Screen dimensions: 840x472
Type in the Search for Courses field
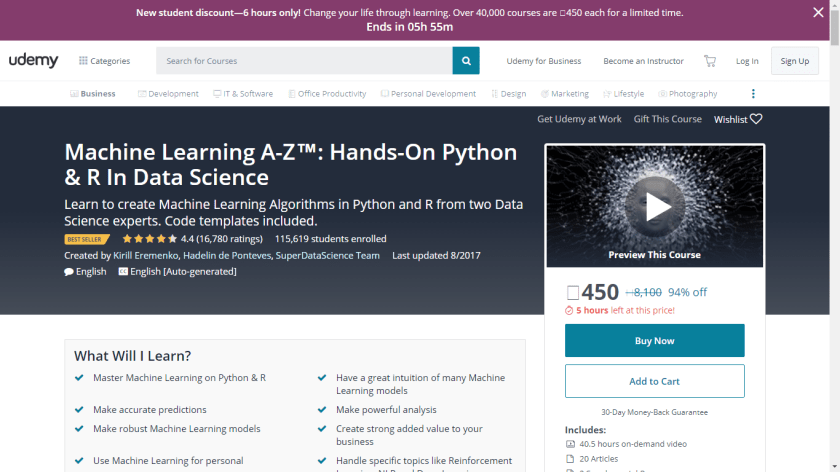coord(303,61)
